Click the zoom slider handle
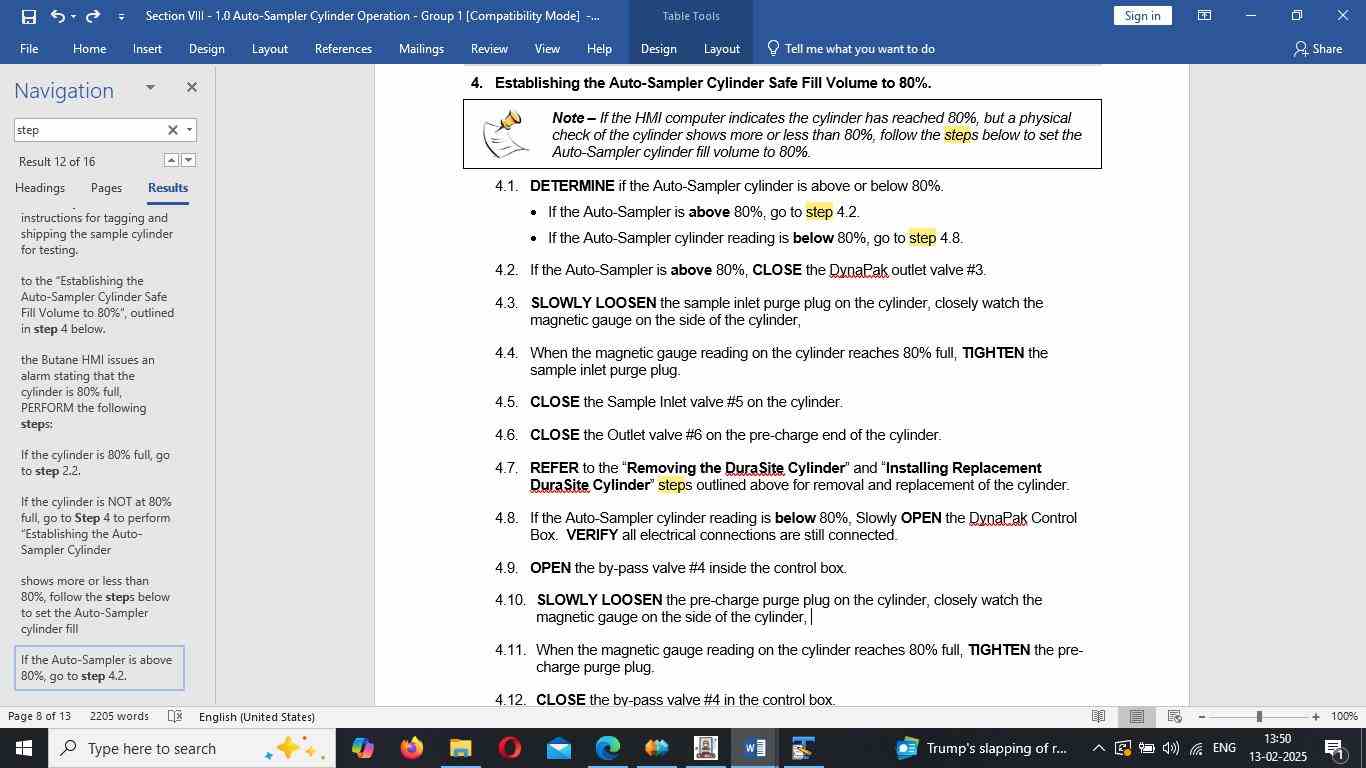 1259,717
